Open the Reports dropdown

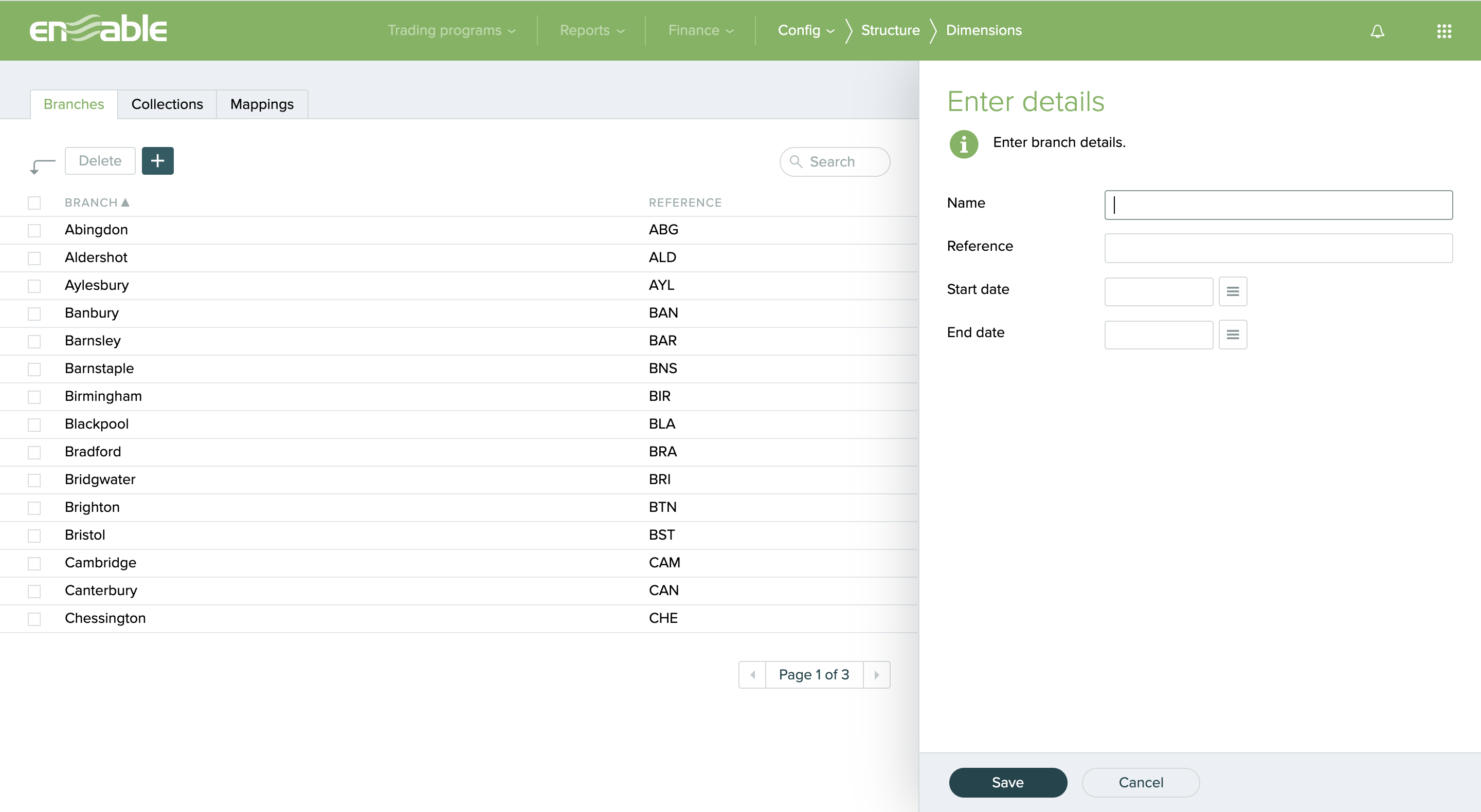point(591,30)
